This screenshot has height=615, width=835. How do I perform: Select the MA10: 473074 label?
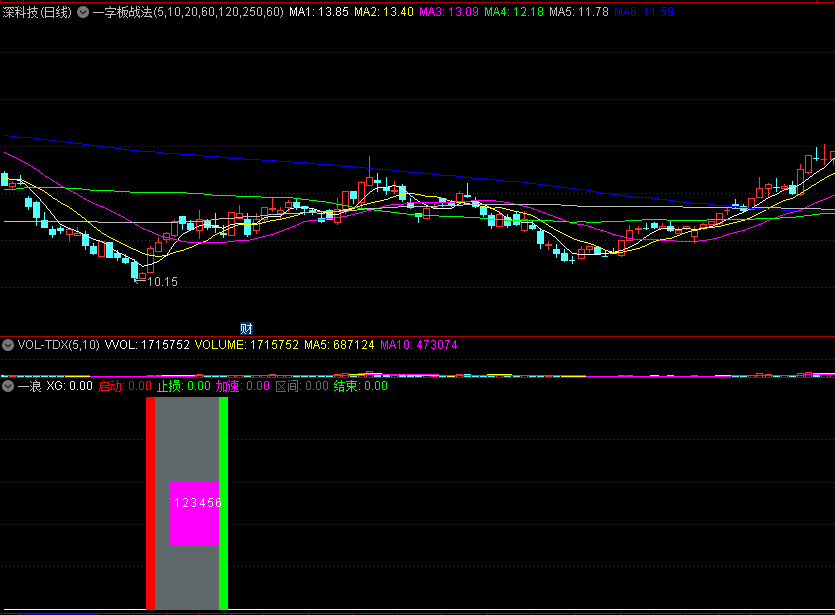(x=419, y=345)
